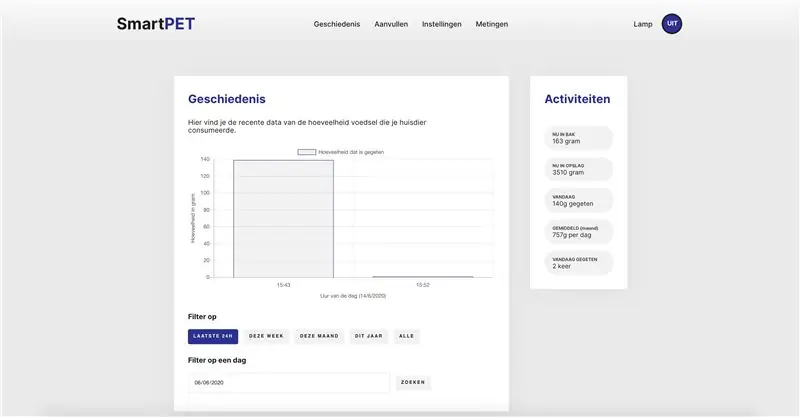Click the 'Filter op een dag' label
This screenshot has height=417, width=800.
(217, 360)
